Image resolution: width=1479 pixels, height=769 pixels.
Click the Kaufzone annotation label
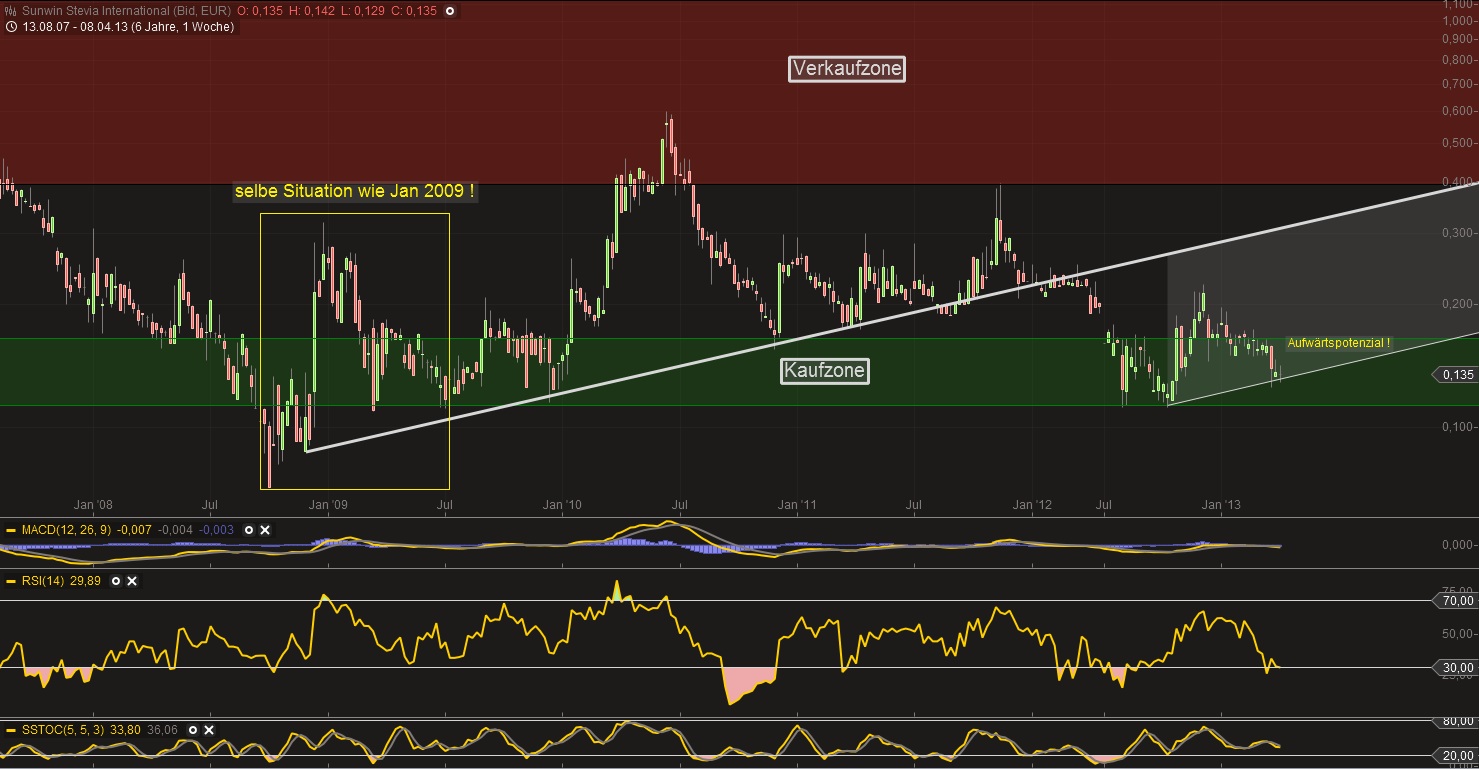(825, 371)
